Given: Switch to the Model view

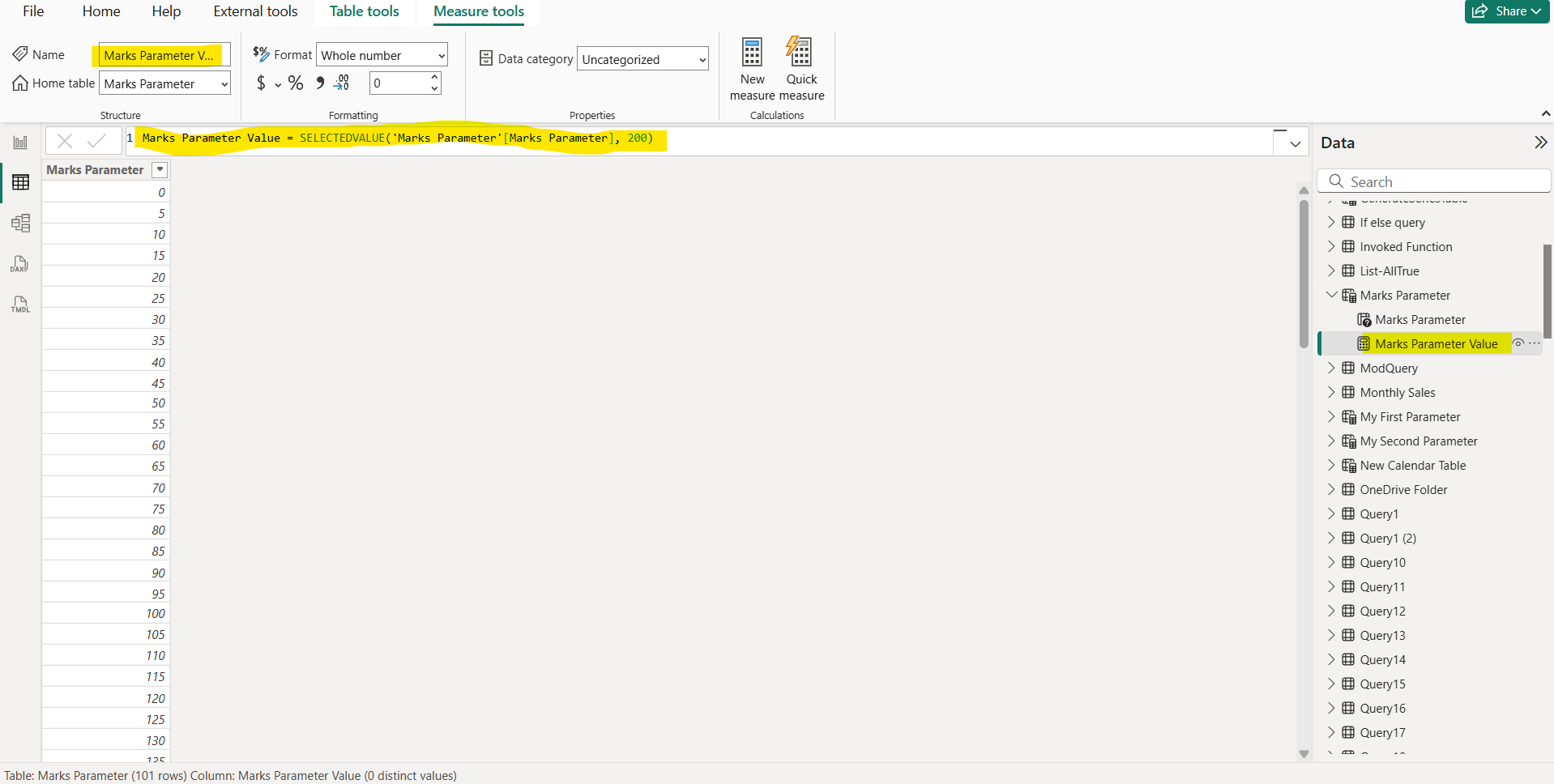Looking at the screenshot, I should pos(20,223).
